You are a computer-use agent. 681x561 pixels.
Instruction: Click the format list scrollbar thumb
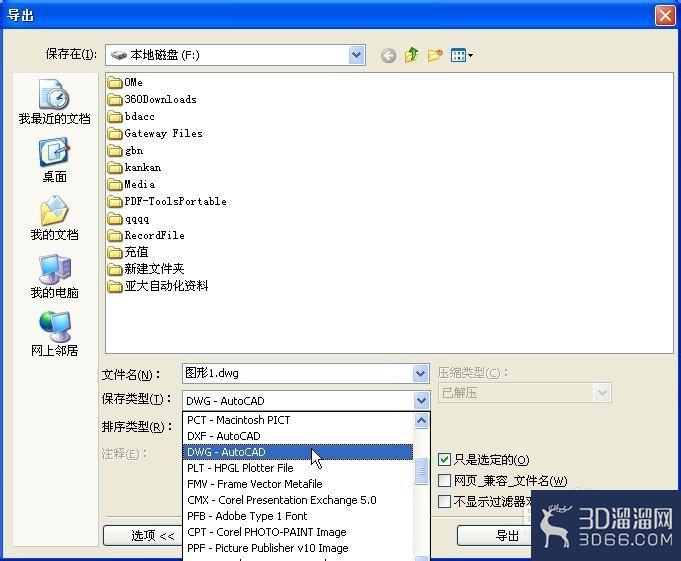point(421,471)
